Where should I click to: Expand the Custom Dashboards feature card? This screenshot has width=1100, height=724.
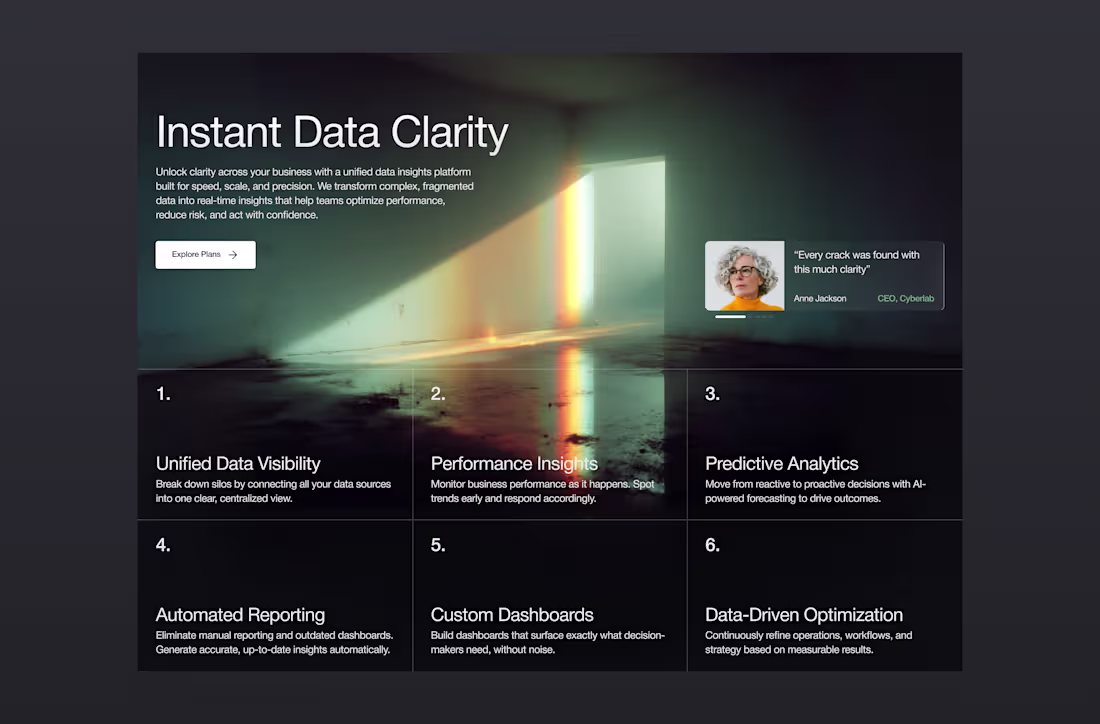tap(550, 595)
